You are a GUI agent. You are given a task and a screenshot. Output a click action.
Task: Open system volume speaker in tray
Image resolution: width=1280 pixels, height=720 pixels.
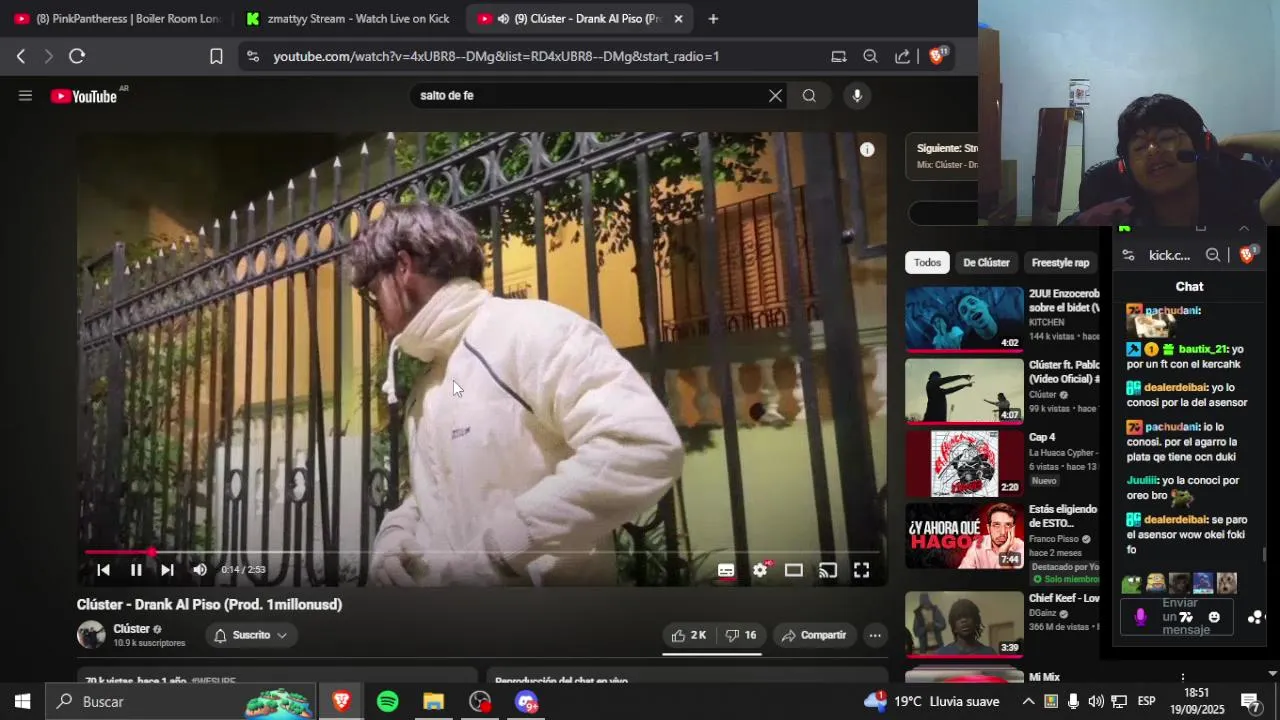tap(1095, 702)
